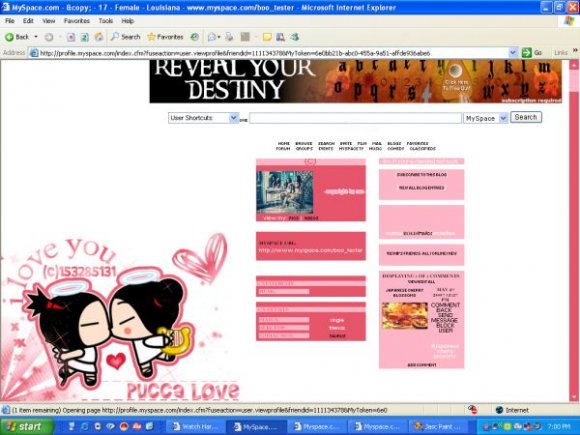Screen dimensions: 580x435
Task: Open the Favorites menu
Action: [77, 21]
